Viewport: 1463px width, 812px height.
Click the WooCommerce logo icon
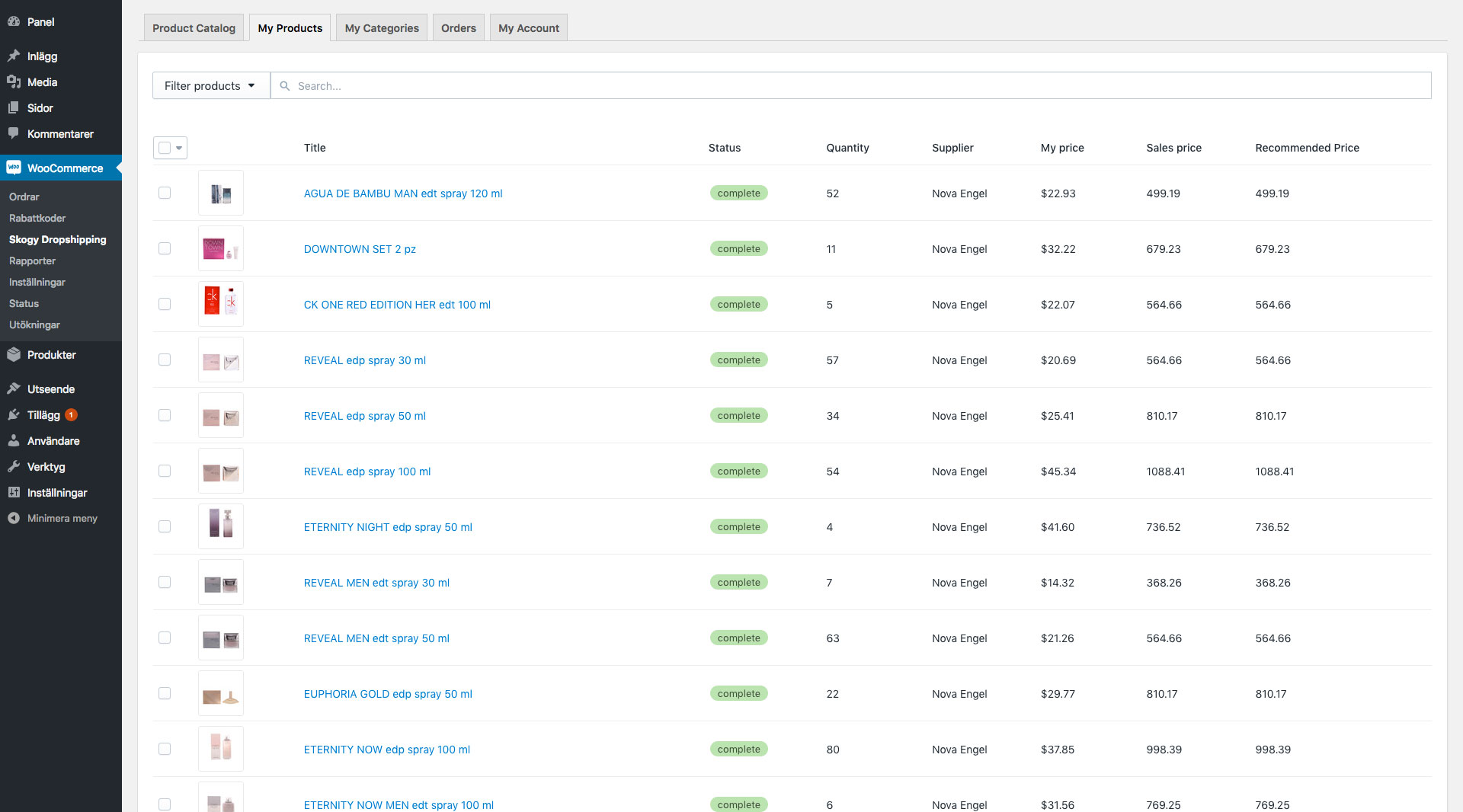pyautogui.click(x=14, y=168)
